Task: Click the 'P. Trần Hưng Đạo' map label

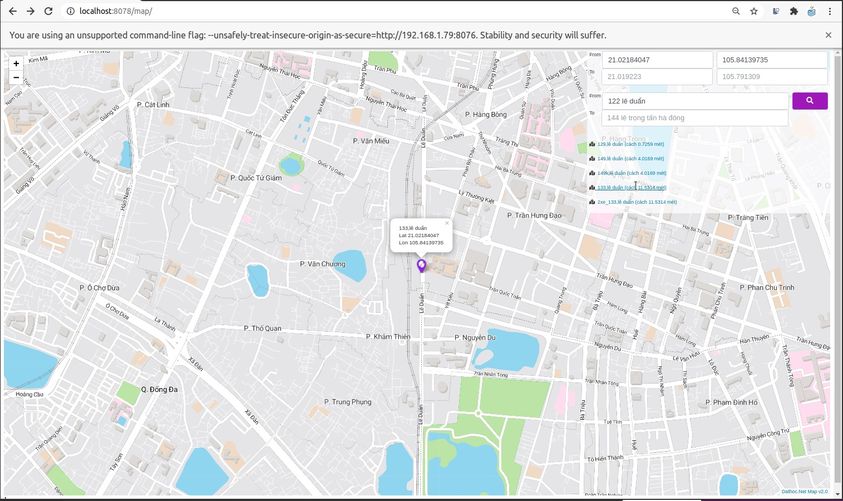Action: click(x=534, y=215)
